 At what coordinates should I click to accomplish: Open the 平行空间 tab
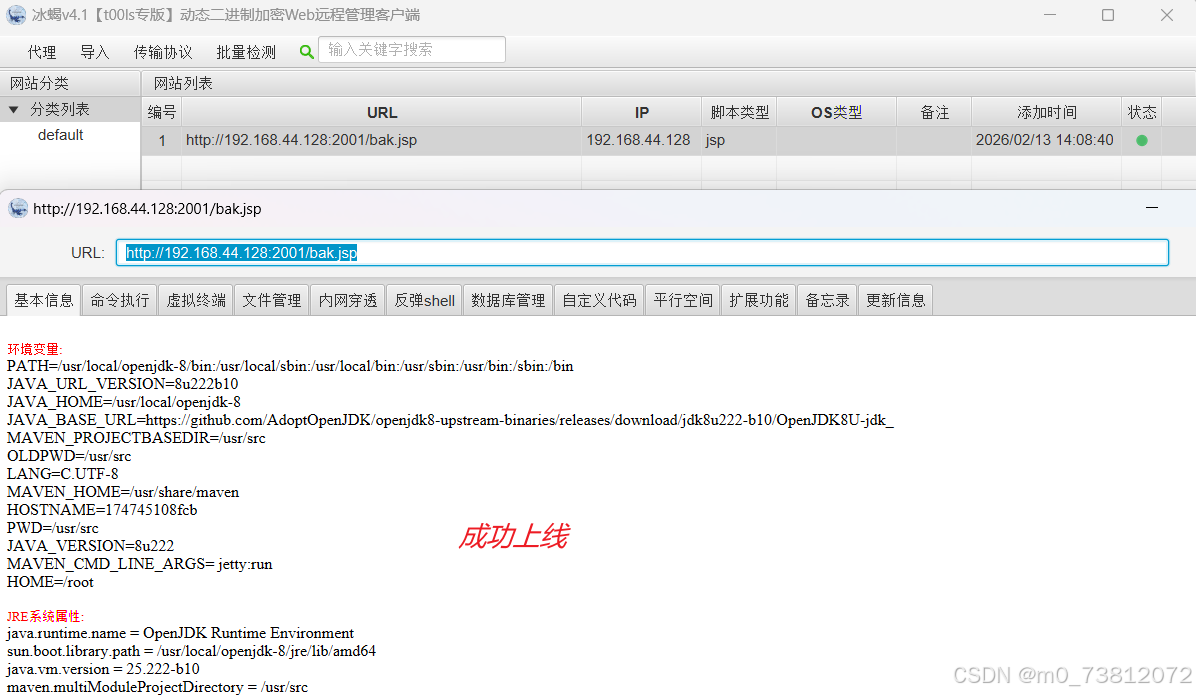(x=683, y=300)
